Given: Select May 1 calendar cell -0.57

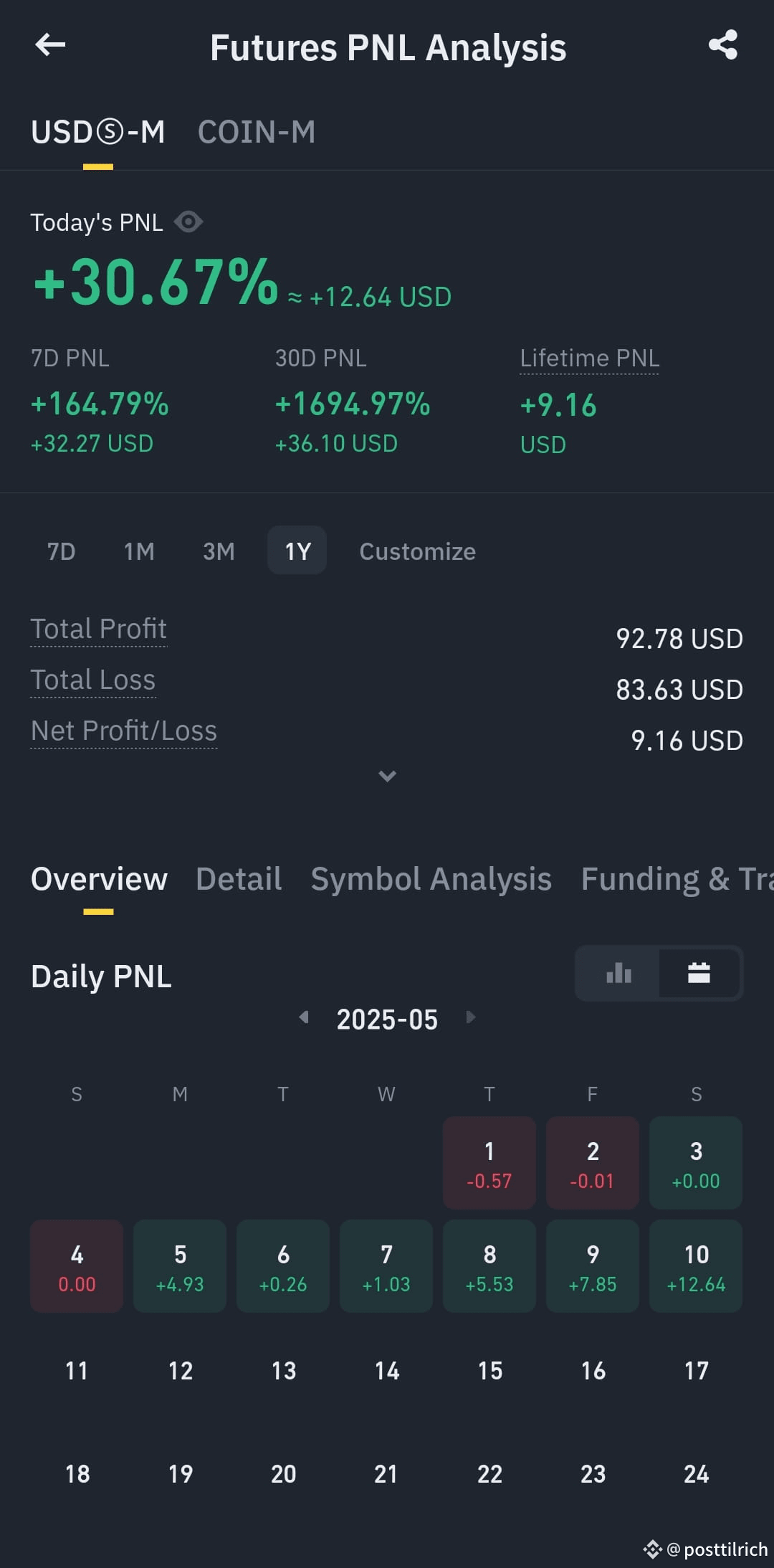Looking at the screenshot, I should (x=489, y=1163).
